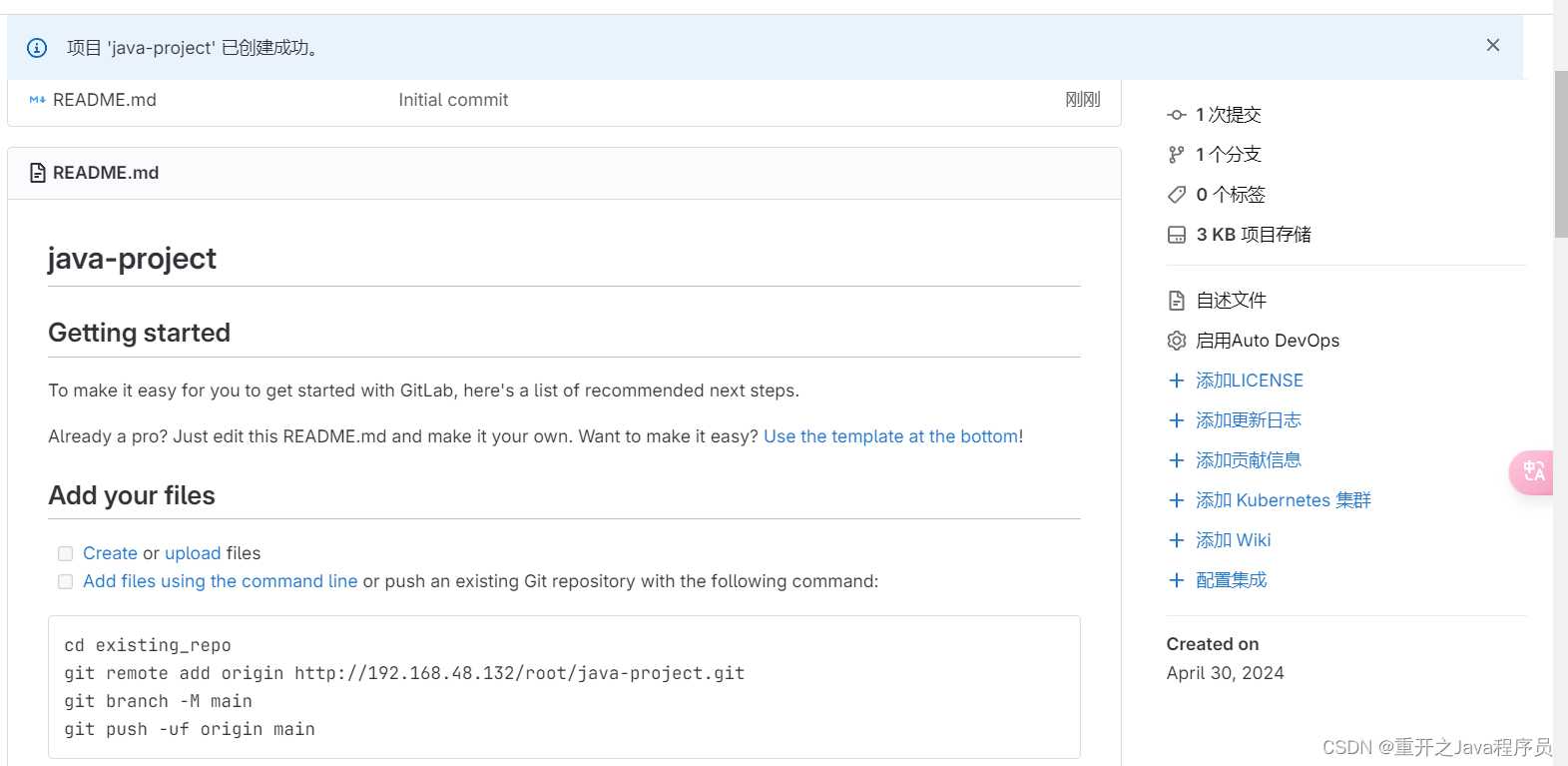Click the git remote add origin command line
Viewport: 1568px width, 766px height.
[x=404, y=673]
